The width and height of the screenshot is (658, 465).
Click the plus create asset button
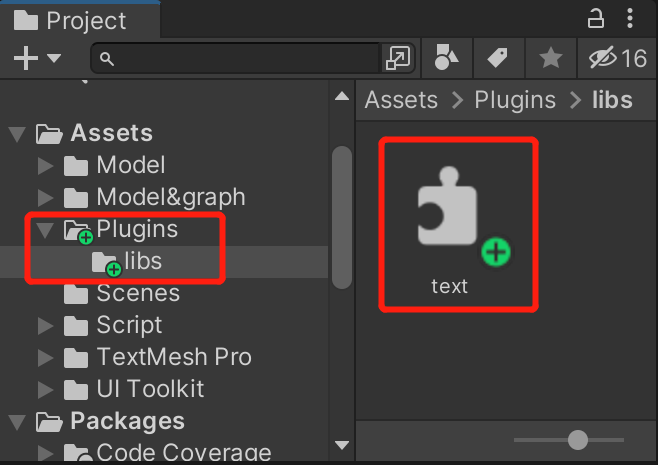[26, 58]
